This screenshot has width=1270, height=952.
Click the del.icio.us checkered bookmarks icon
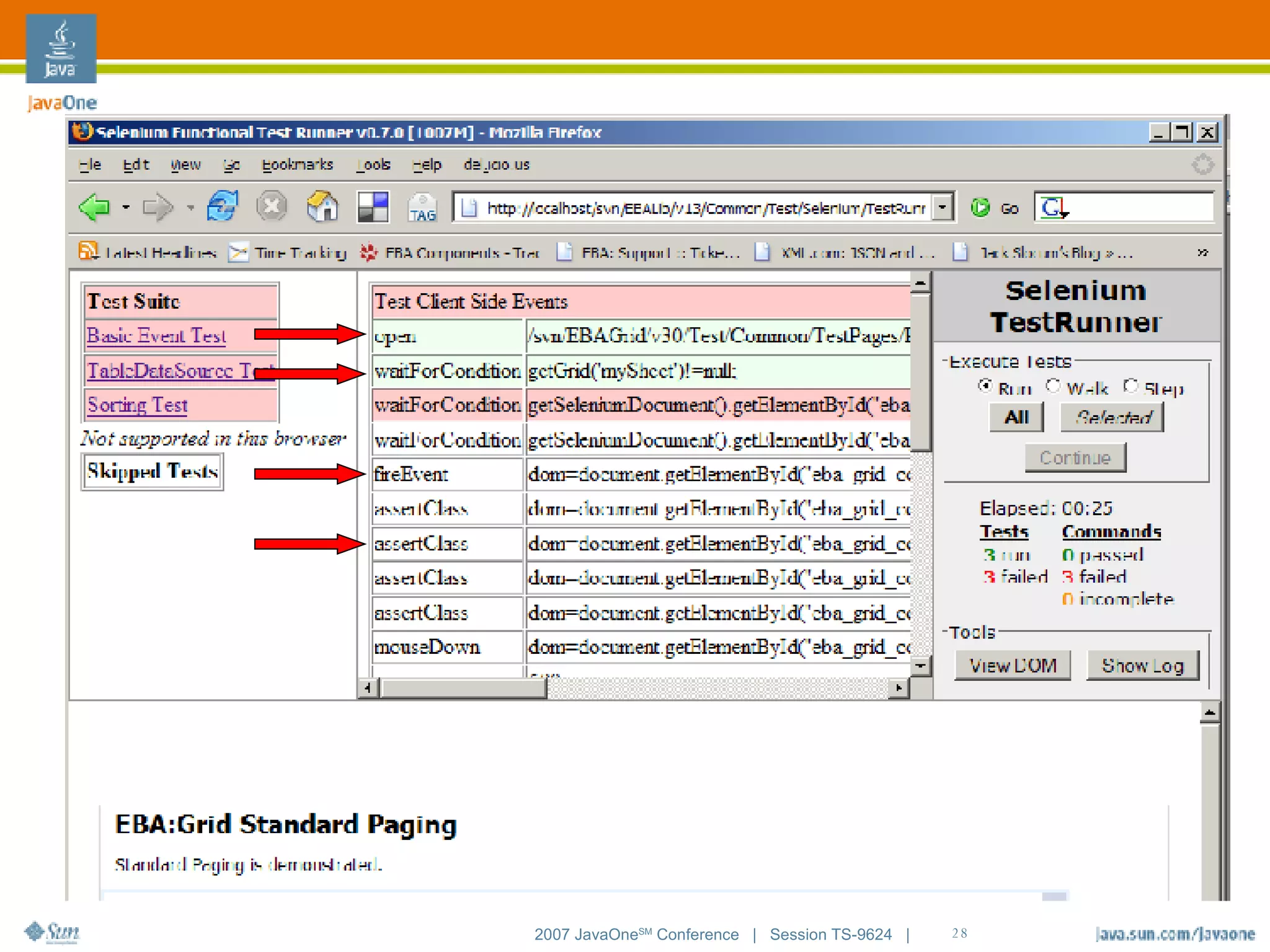point(373,207)
